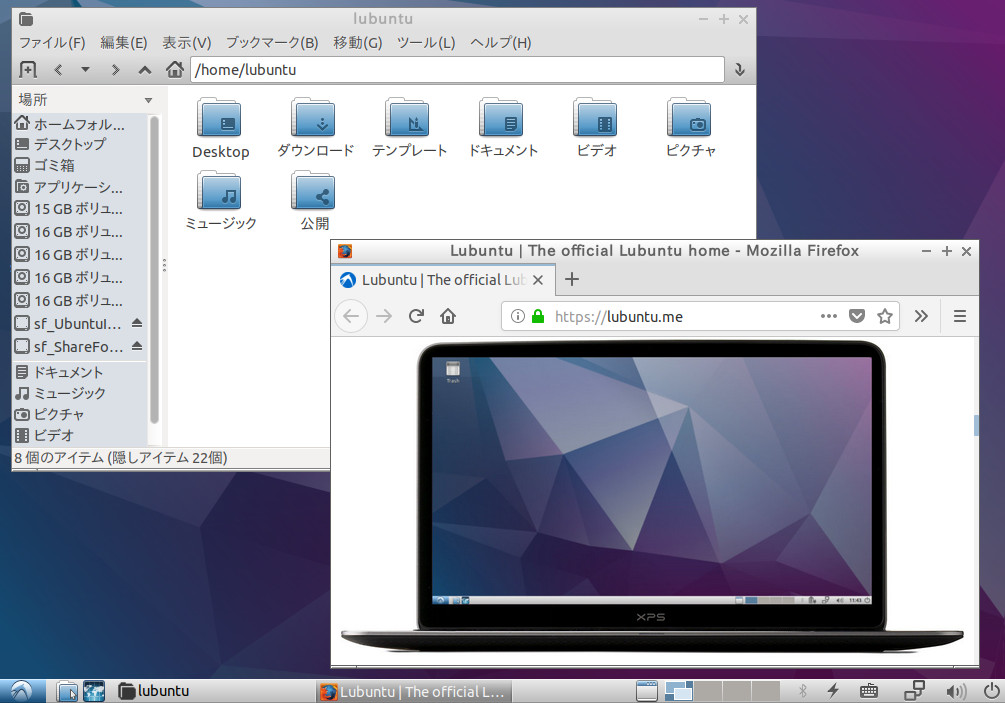The height and width of the screenshot is (703, 1005).
Task: Select ピクチャ bookmark in sidebar
Action: click(80, 415)
